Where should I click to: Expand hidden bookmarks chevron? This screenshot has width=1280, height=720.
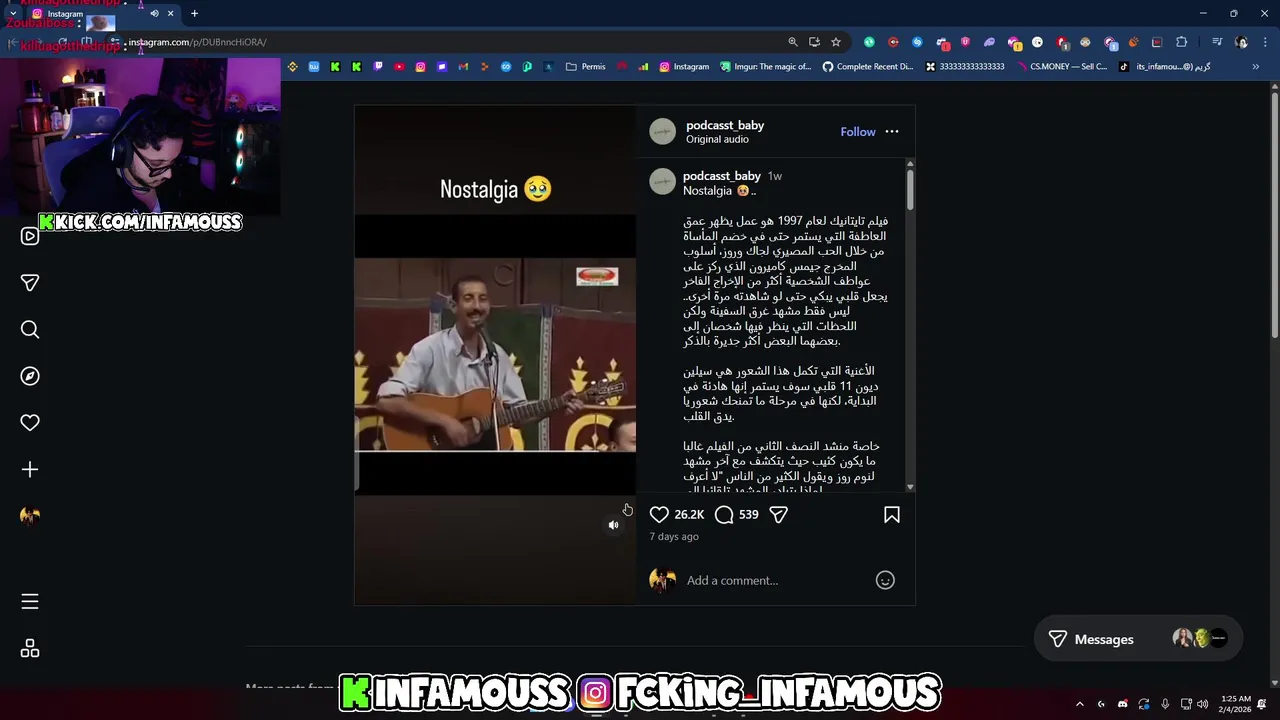[x=1255, y=67]
